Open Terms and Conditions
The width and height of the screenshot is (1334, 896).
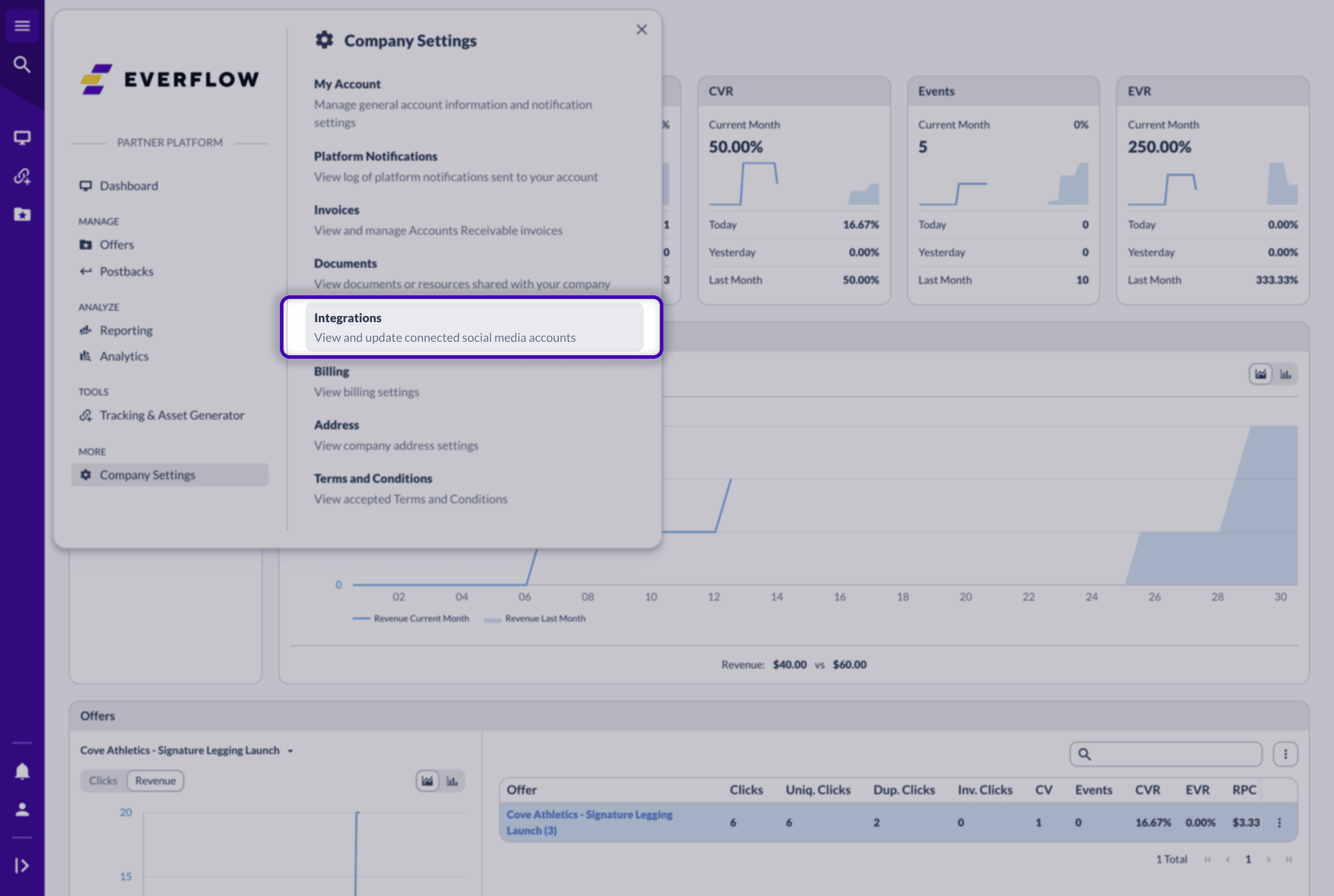click(x=474, y=489)
